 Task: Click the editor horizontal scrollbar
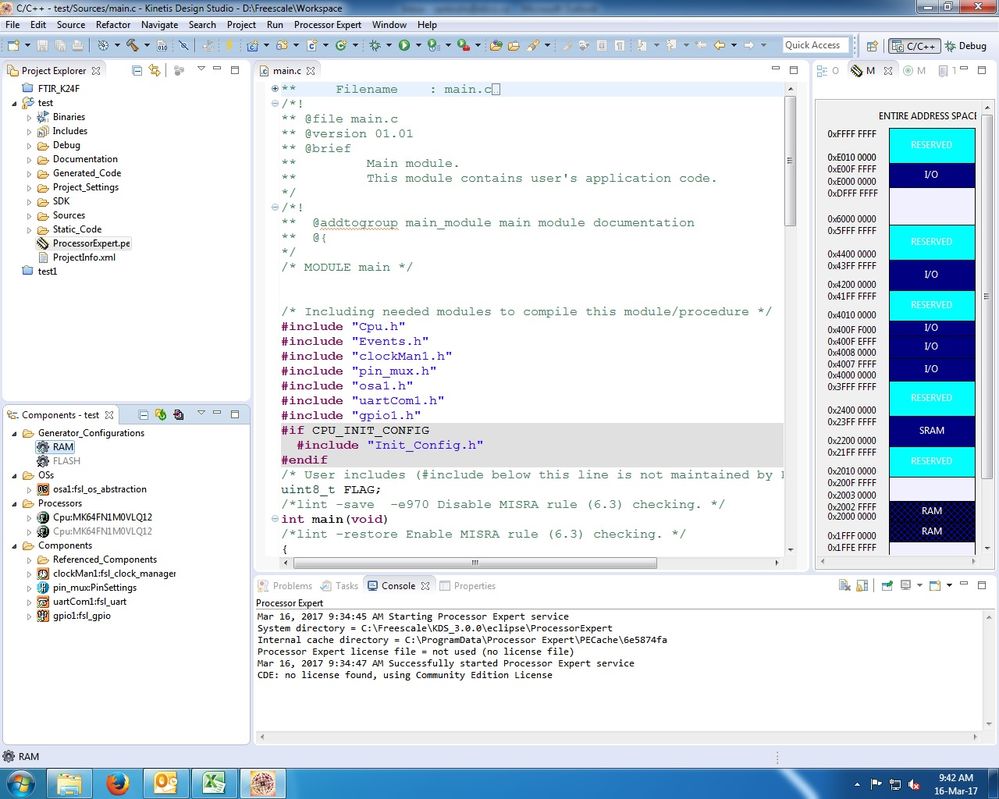point(475,563)
